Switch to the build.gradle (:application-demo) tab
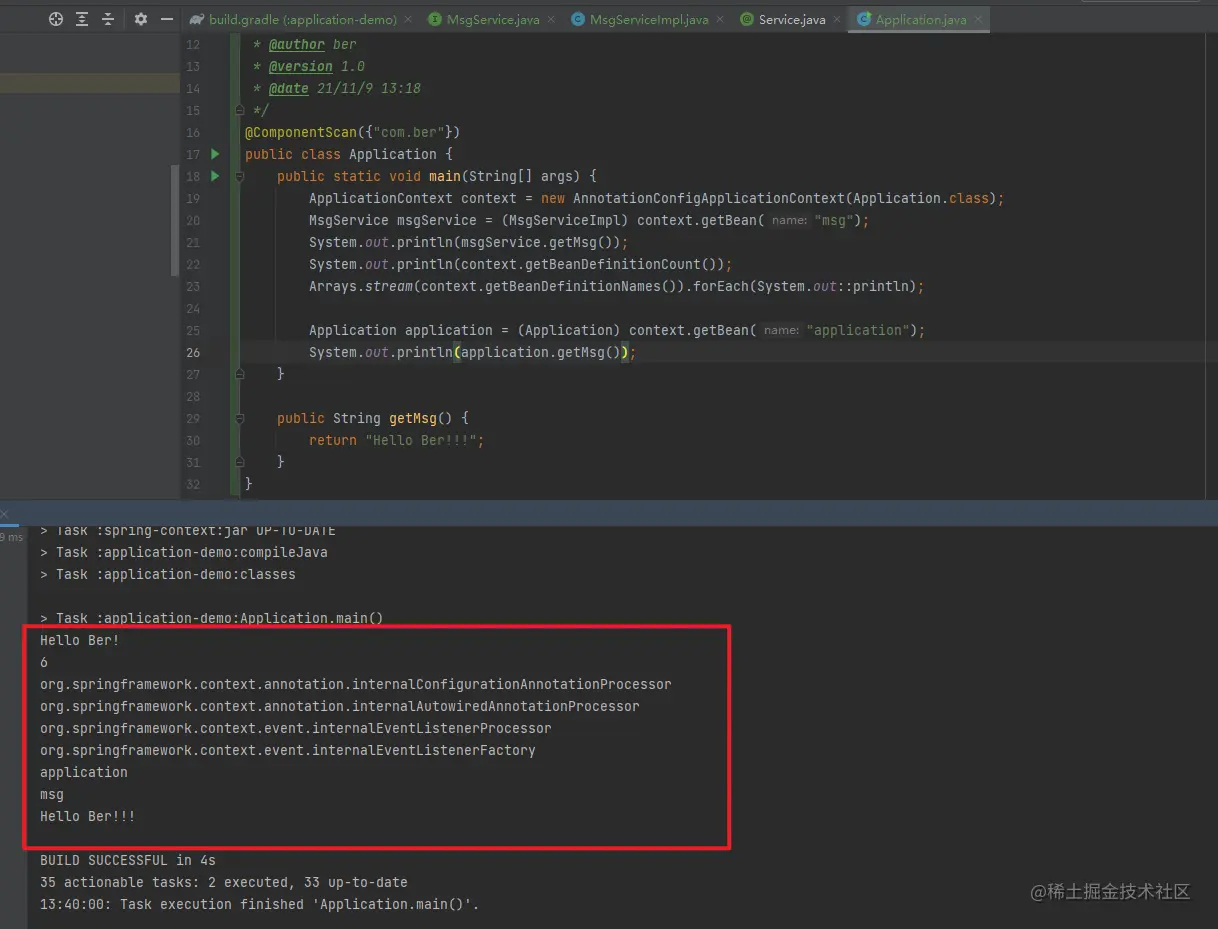The width and height of the screenshot is (1218, 929). point(303,19)
